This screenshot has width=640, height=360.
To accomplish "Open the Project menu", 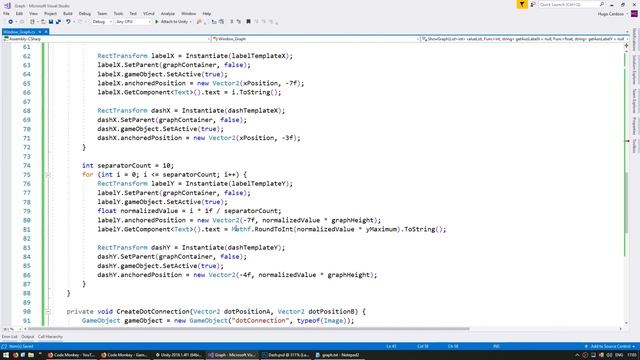I will [x=50, y=13].
